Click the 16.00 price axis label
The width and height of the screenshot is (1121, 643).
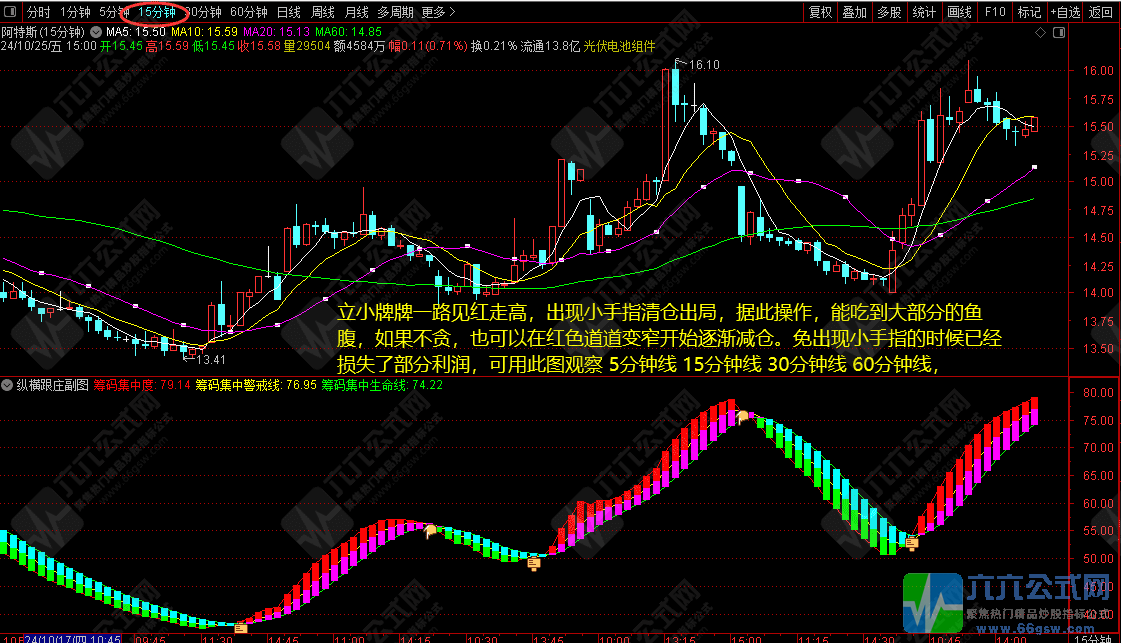[1098, 71]
